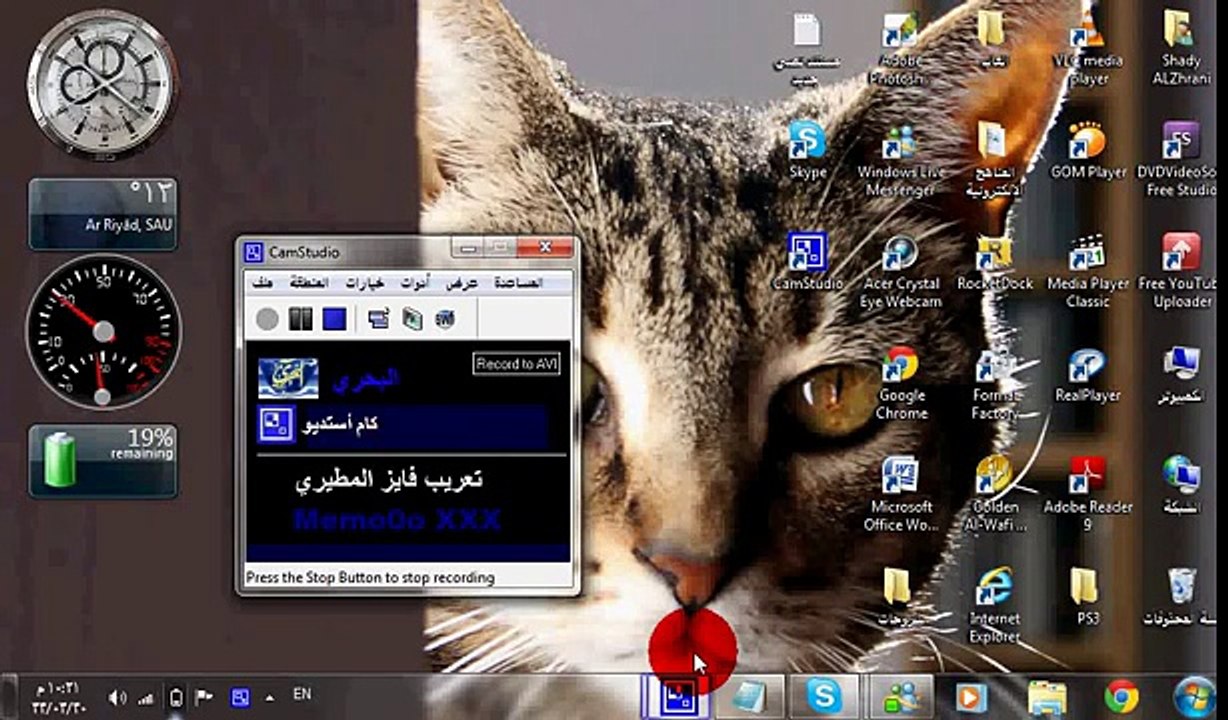Select the VLC media player shortcut

(1088, 48)
